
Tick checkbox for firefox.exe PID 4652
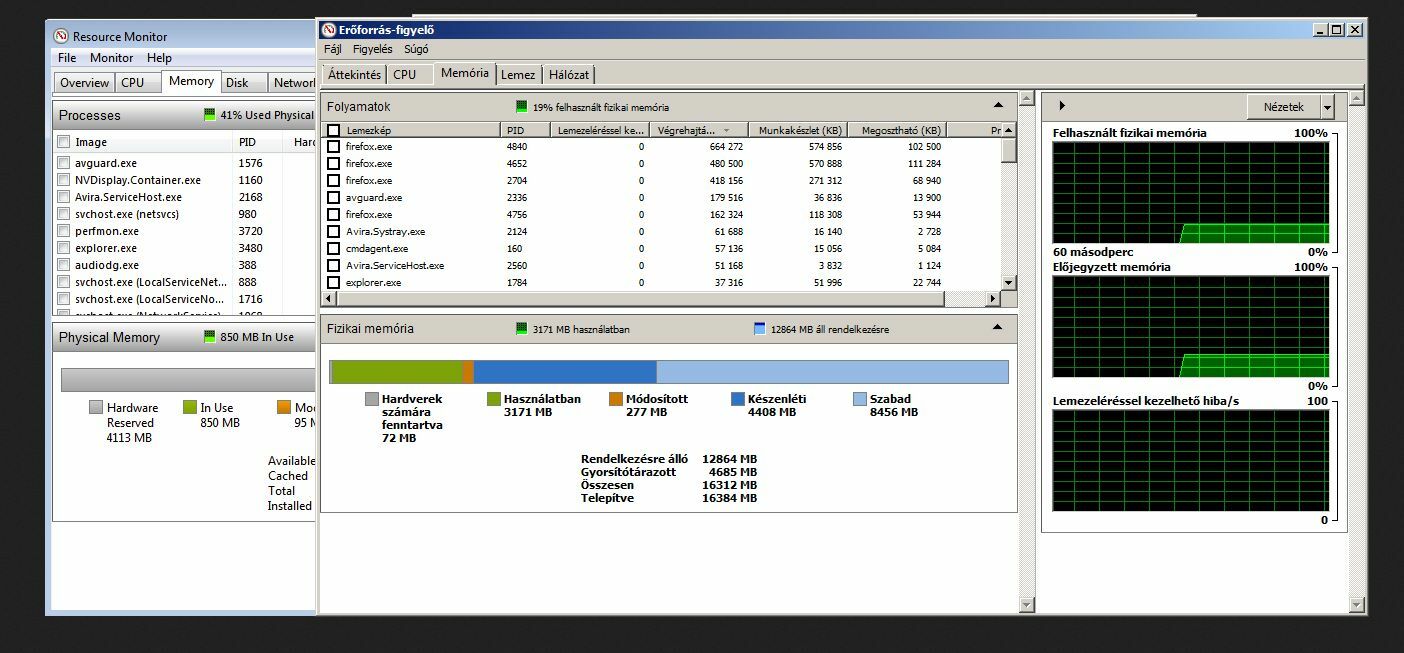pyautogui.click(x=333, y=163)
